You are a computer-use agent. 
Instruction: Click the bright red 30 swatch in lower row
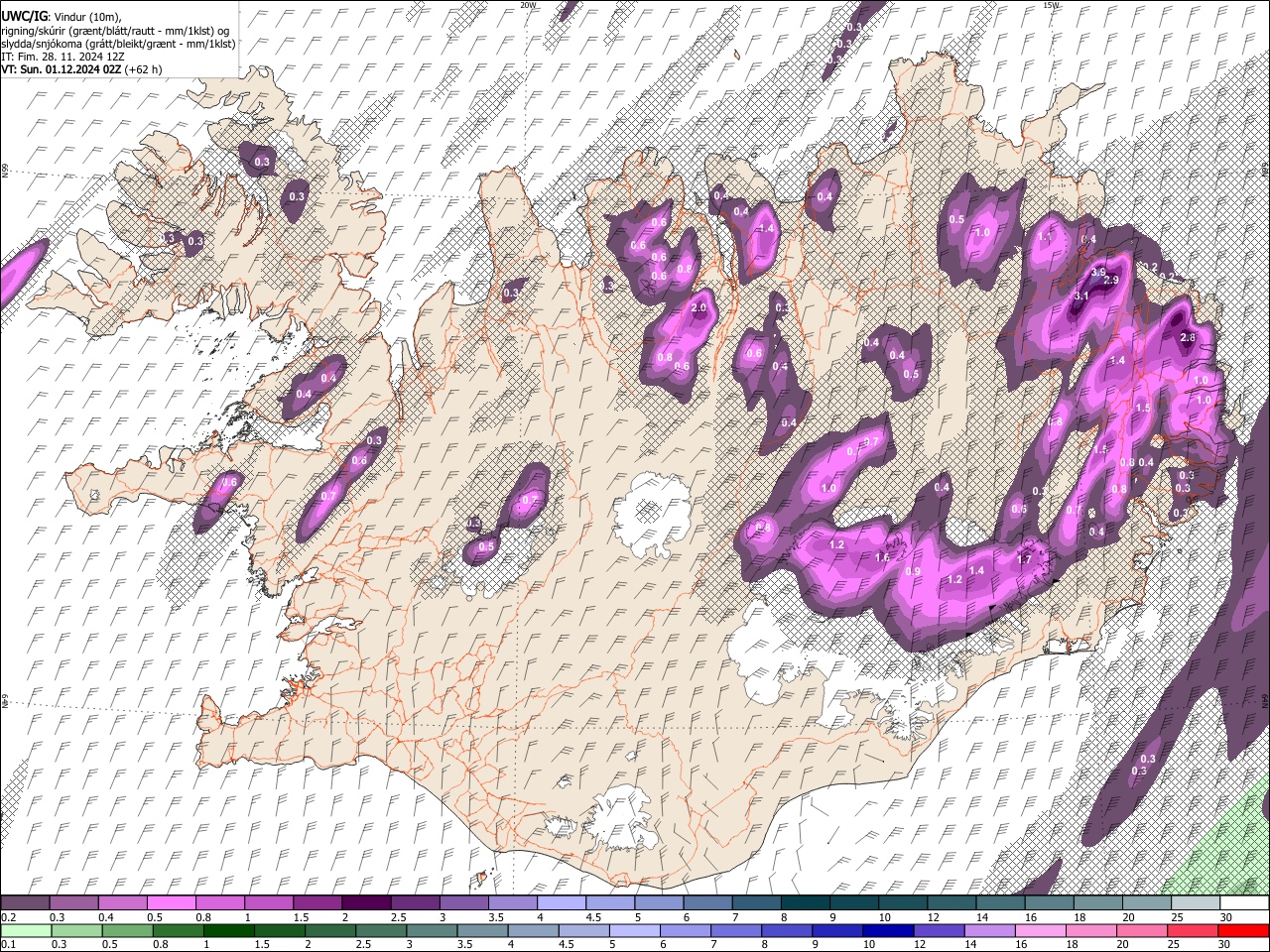(x=1244, y=930)
